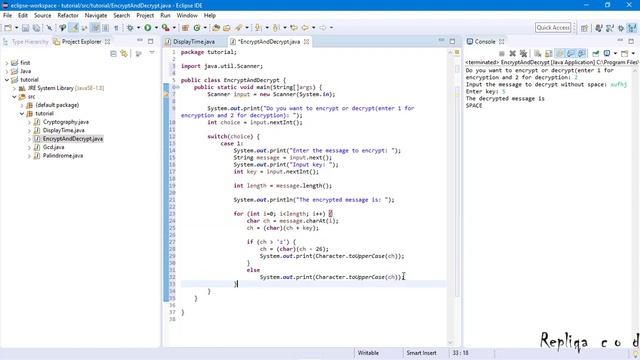This screenshot has height=360, width=640.
Task: Click the New Java Package icon
Action: [185, 28]
